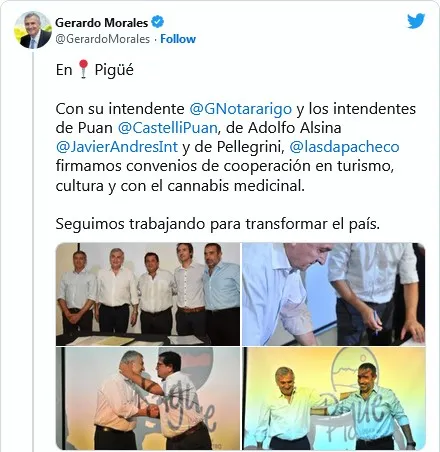View photo of two men hugging
The height and width of the screenshot is (452, 440).
pyautogui.click(x=148, y=398)
